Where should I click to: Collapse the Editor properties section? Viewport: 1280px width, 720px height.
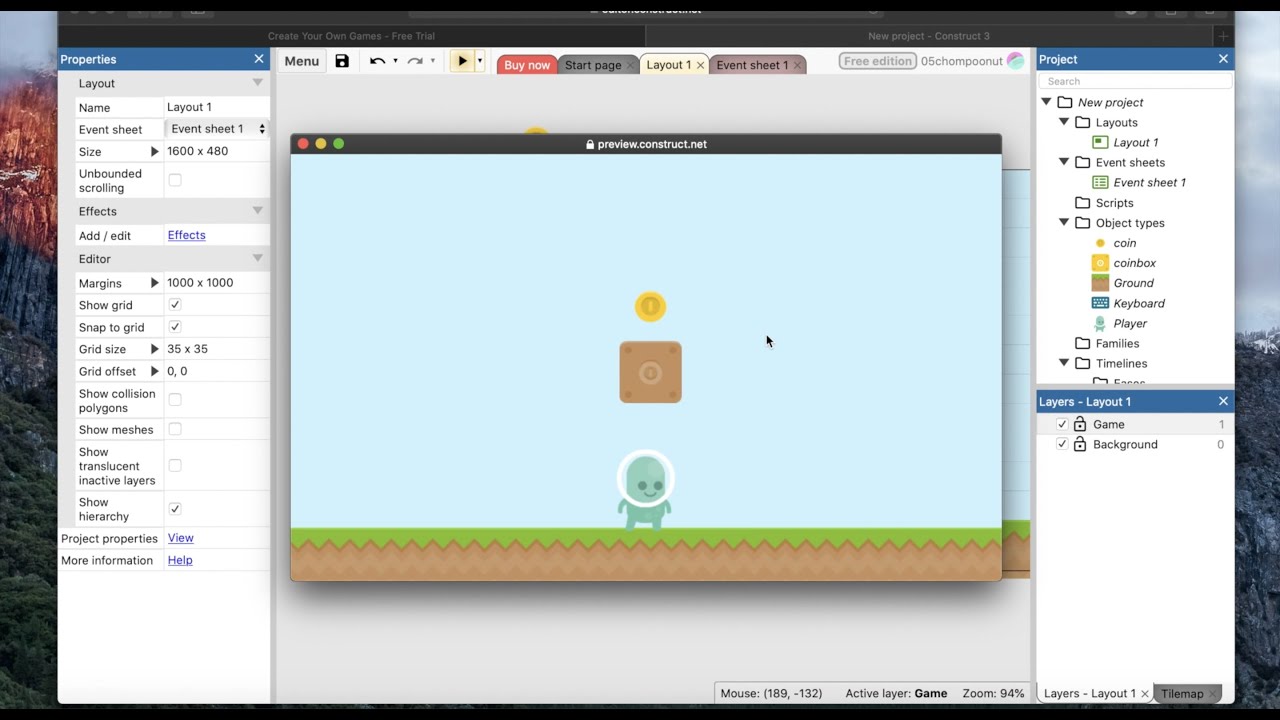(257, 258)
